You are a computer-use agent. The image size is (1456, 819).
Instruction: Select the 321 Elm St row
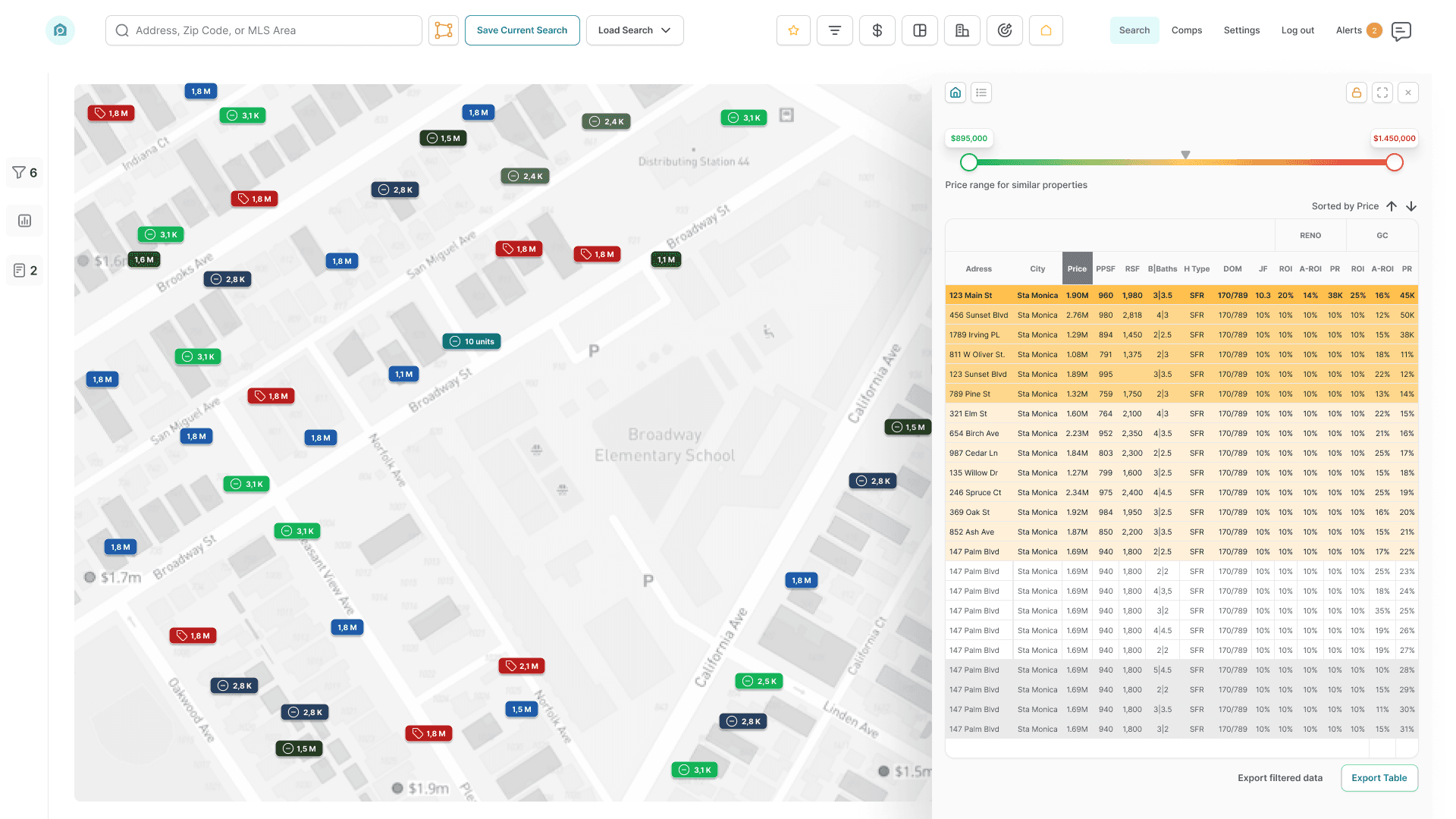[x=1181, y=414]
